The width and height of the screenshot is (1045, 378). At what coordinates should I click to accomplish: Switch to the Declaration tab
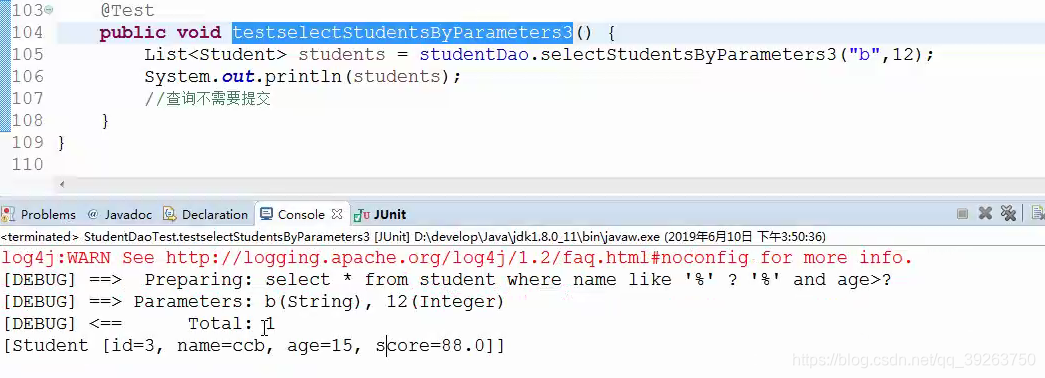(206, 215)
